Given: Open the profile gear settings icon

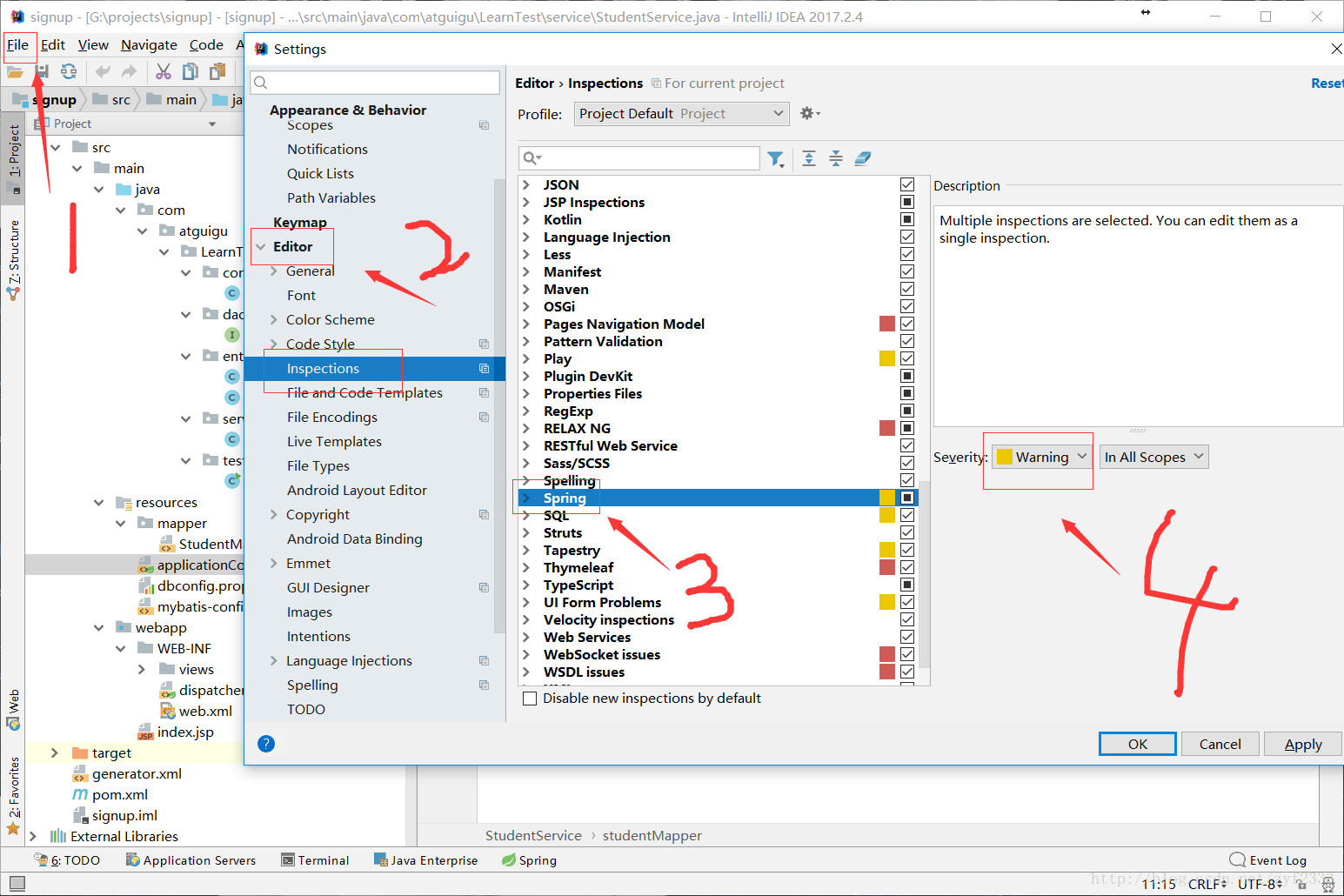Looking at the screenshot, I should pos(810,114).
